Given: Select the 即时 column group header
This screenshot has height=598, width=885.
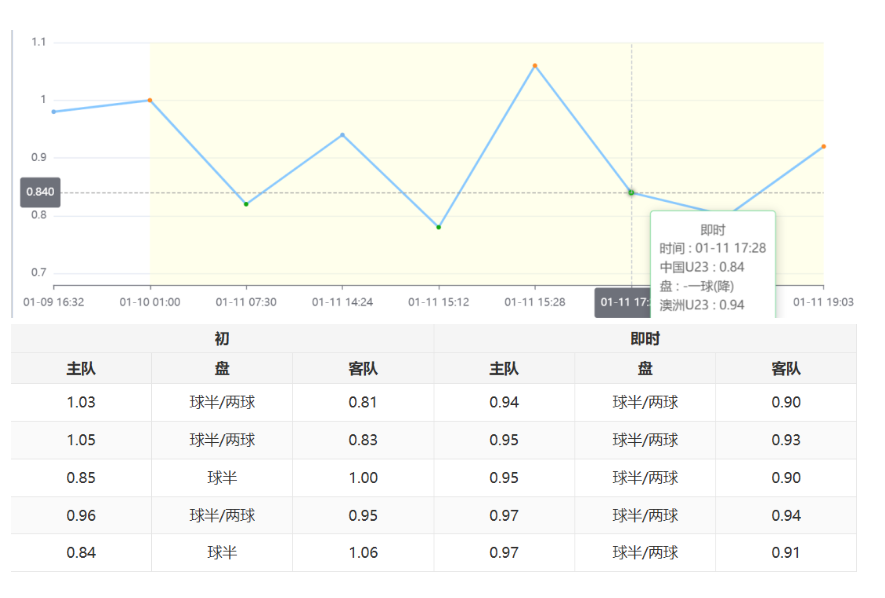Looking at the screenshot, I should (645, 339).
